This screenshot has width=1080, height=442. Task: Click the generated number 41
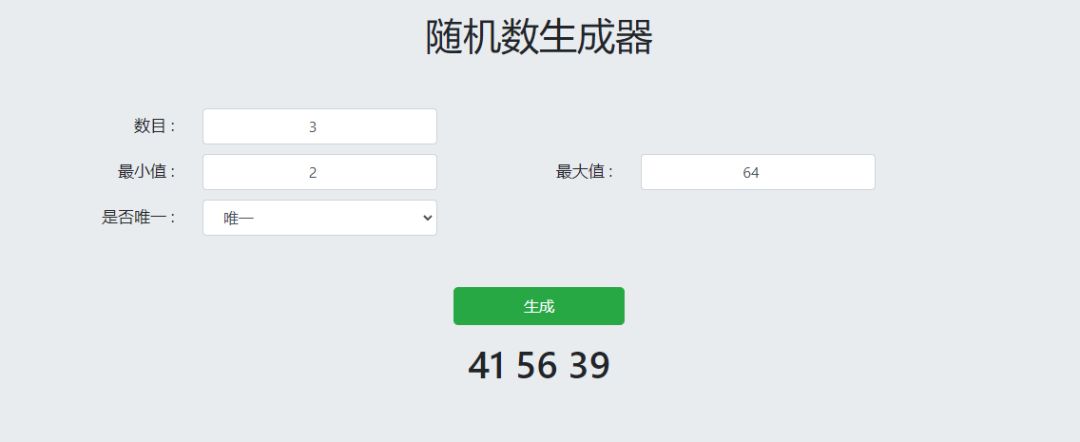click(x=486, y=366)
